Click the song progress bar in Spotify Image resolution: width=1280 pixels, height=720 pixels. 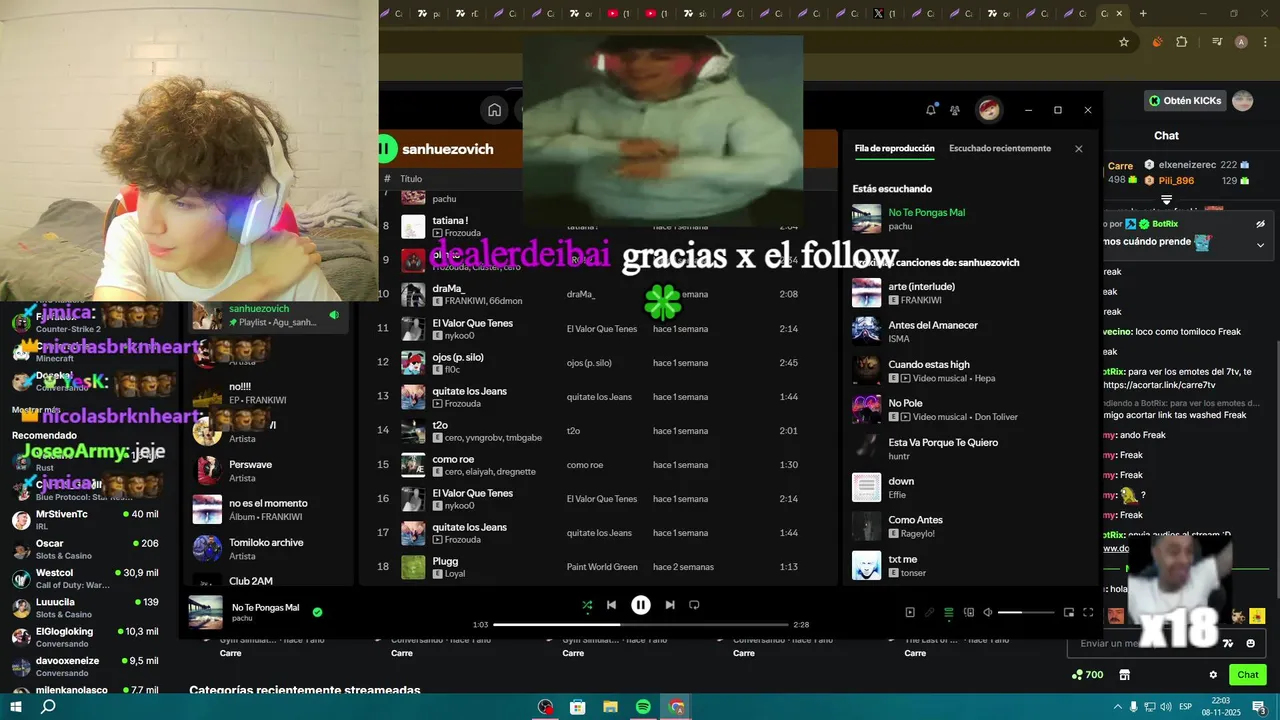641,625
